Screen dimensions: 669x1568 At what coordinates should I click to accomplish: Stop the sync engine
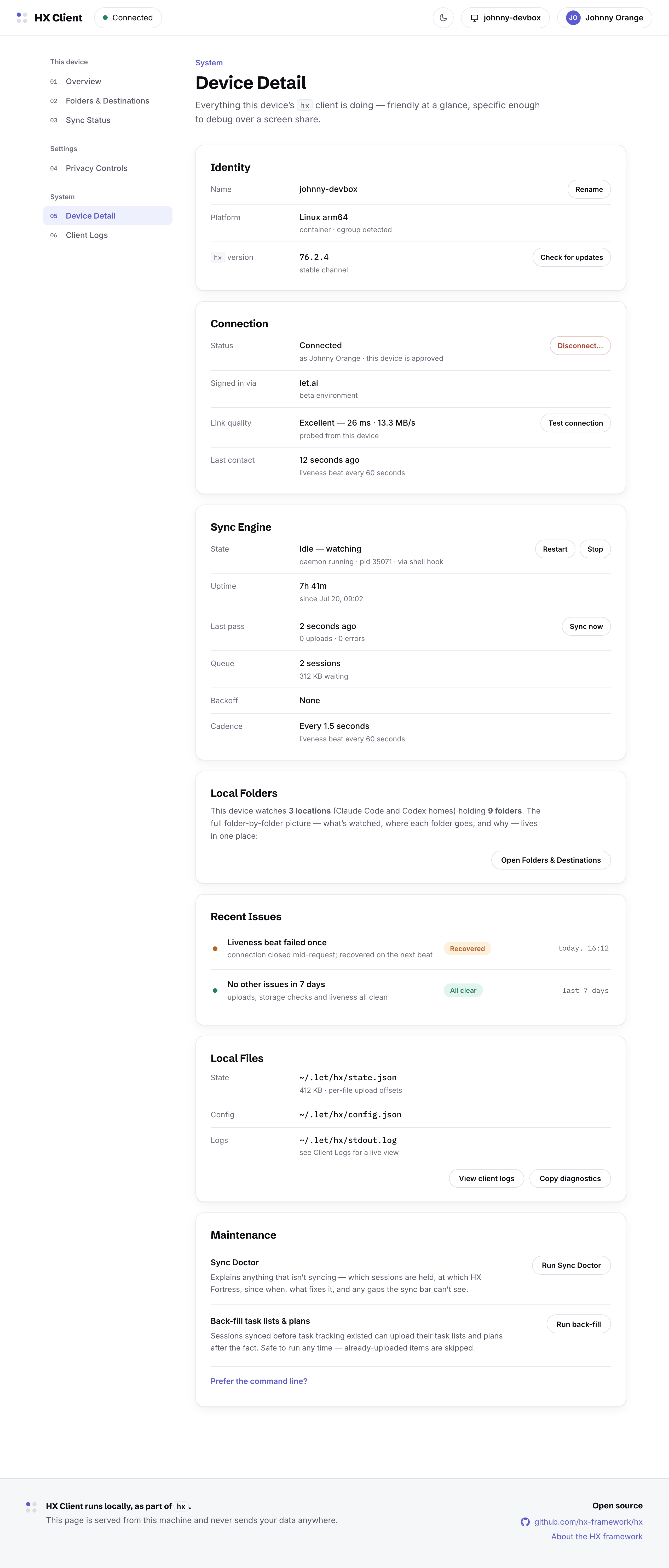tap(595, 549)
